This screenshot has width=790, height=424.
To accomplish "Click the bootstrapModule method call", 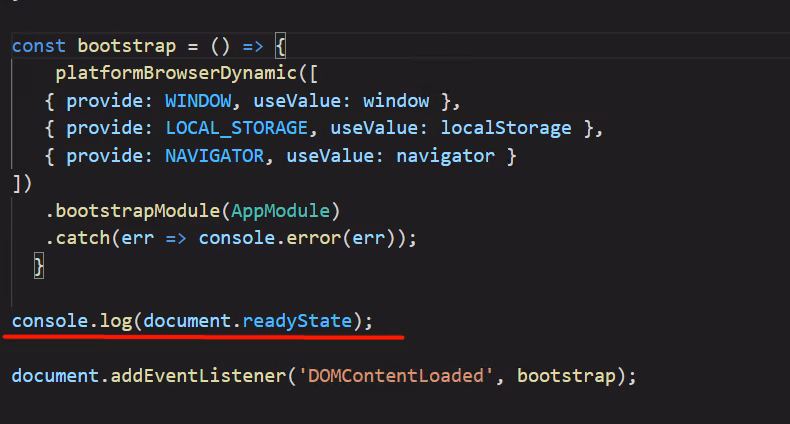I will click(138, 211).
